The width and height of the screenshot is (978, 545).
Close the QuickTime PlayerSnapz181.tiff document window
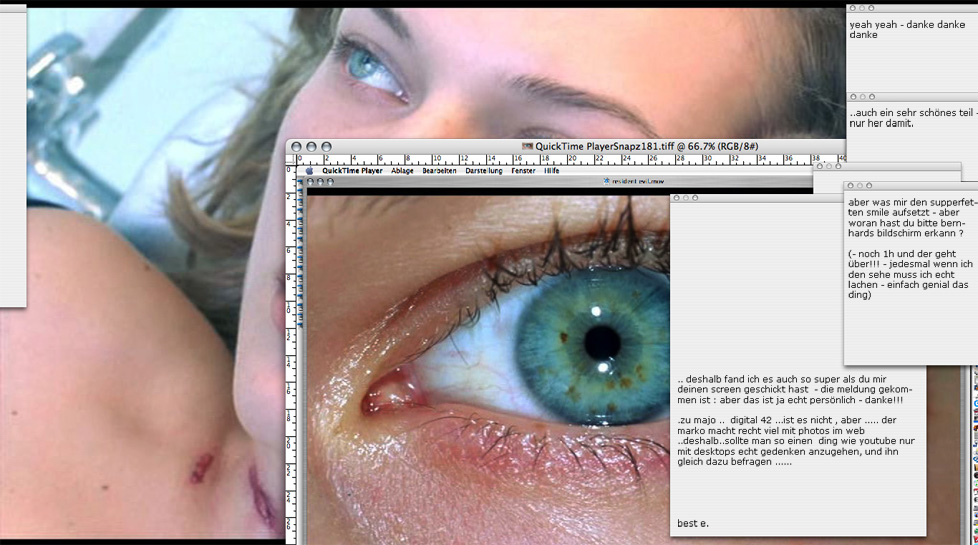[x=296, y=147]
